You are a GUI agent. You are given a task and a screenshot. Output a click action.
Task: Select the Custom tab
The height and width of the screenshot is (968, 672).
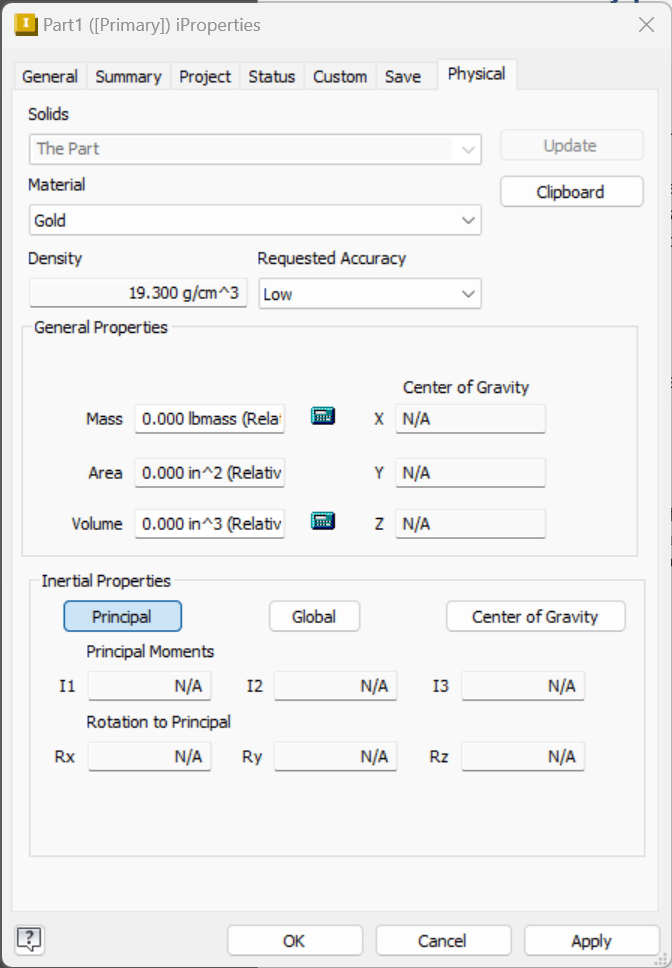[340, 76]
